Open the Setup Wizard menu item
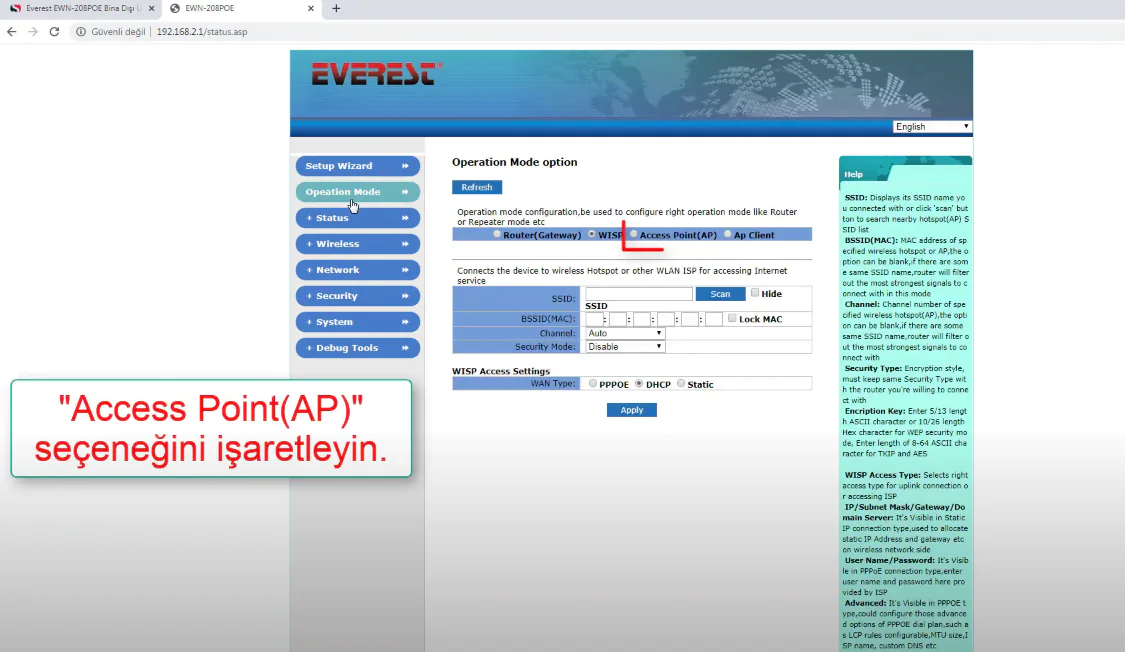 point(357,166)
